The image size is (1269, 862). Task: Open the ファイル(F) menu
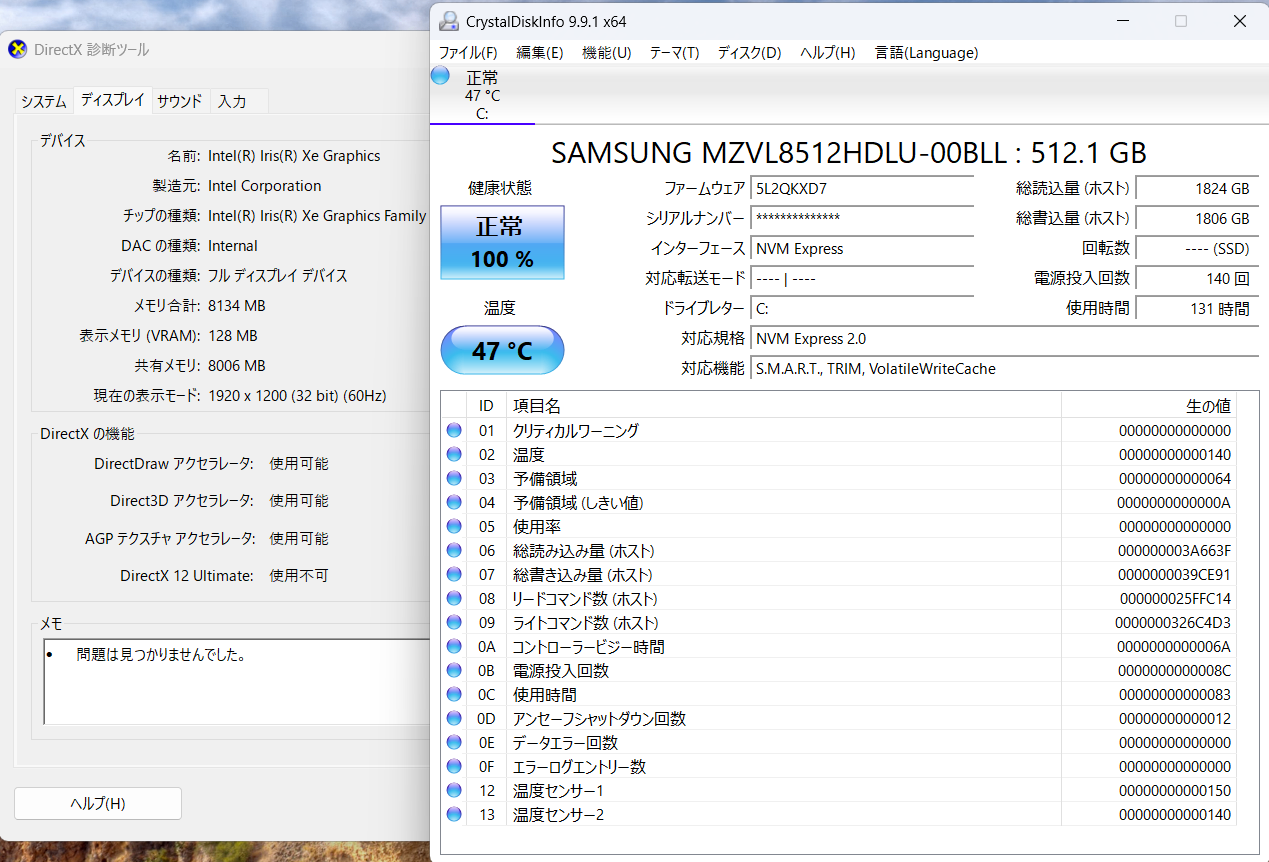coord(468,53)
